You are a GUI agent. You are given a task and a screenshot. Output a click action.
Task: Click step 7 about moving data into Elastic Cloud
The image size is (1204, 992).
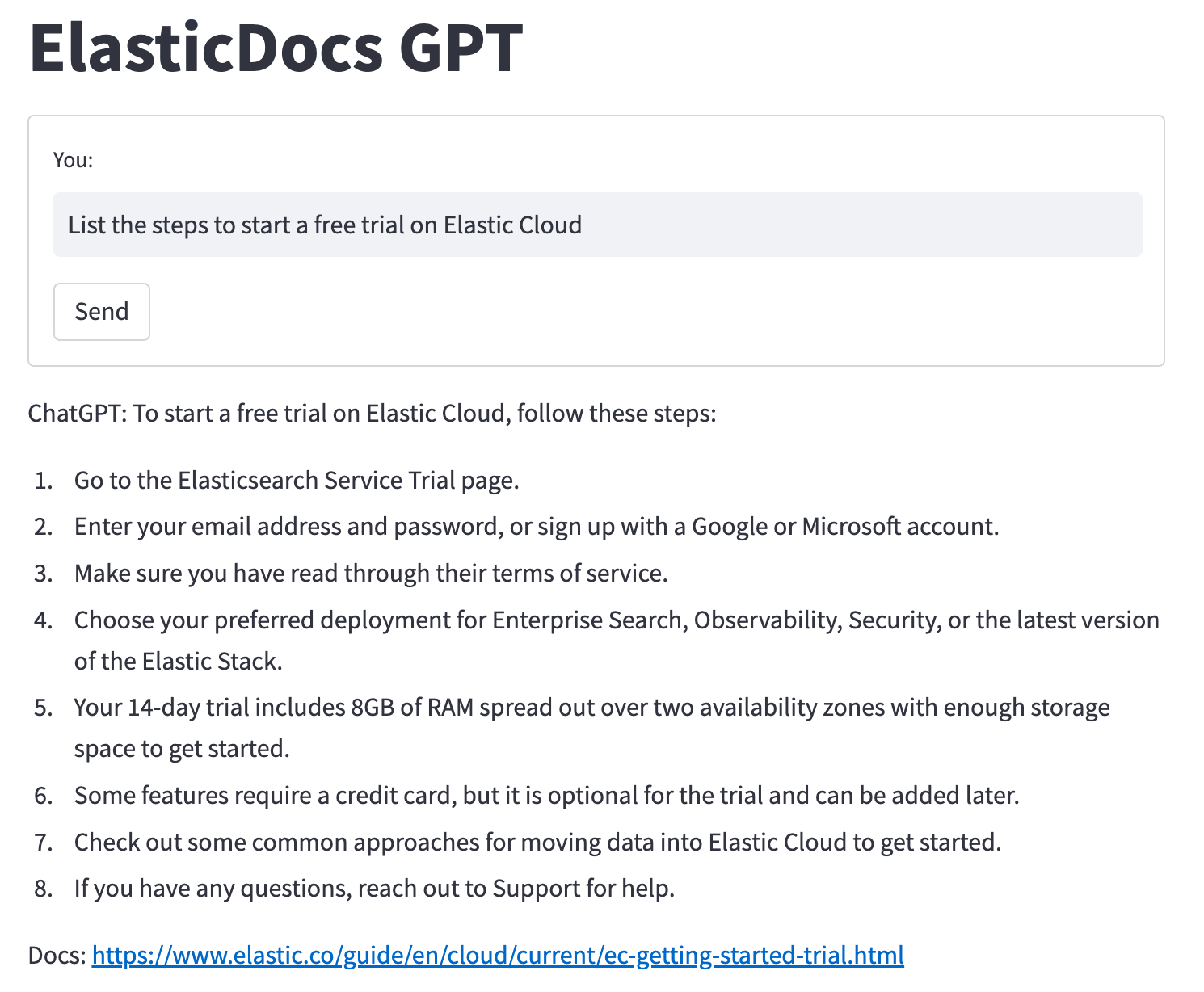coord(537,842)
